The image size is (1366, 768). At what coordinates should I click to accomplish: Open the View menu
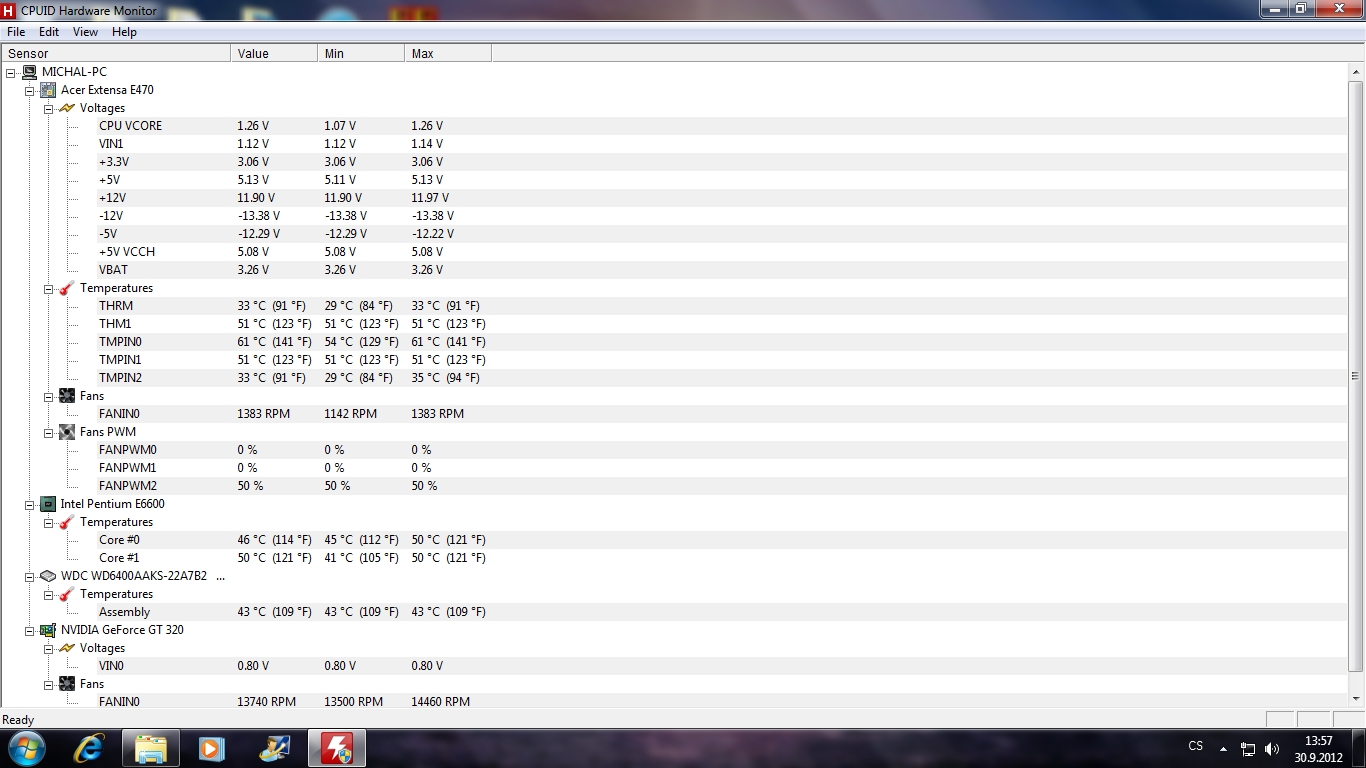click(86, 32)
